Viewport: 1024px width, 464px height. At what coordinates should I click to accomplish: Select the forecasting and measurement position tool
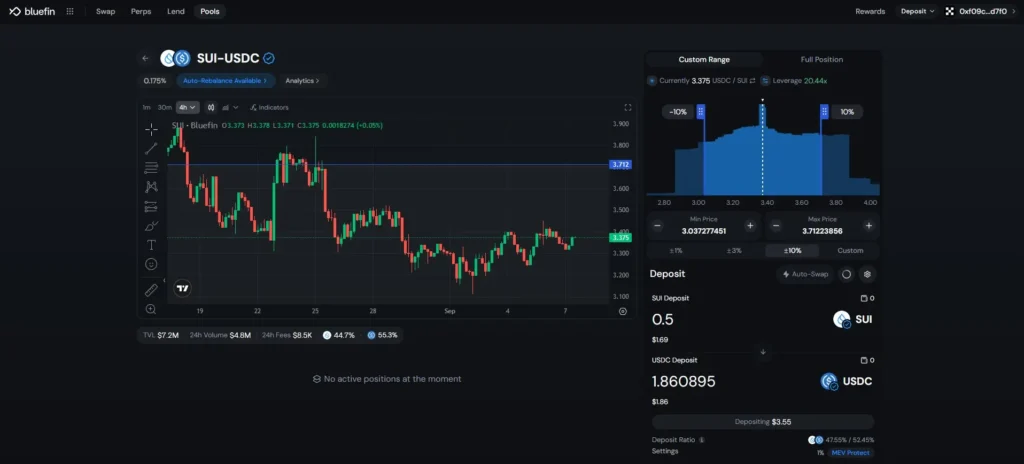(151, 207)
